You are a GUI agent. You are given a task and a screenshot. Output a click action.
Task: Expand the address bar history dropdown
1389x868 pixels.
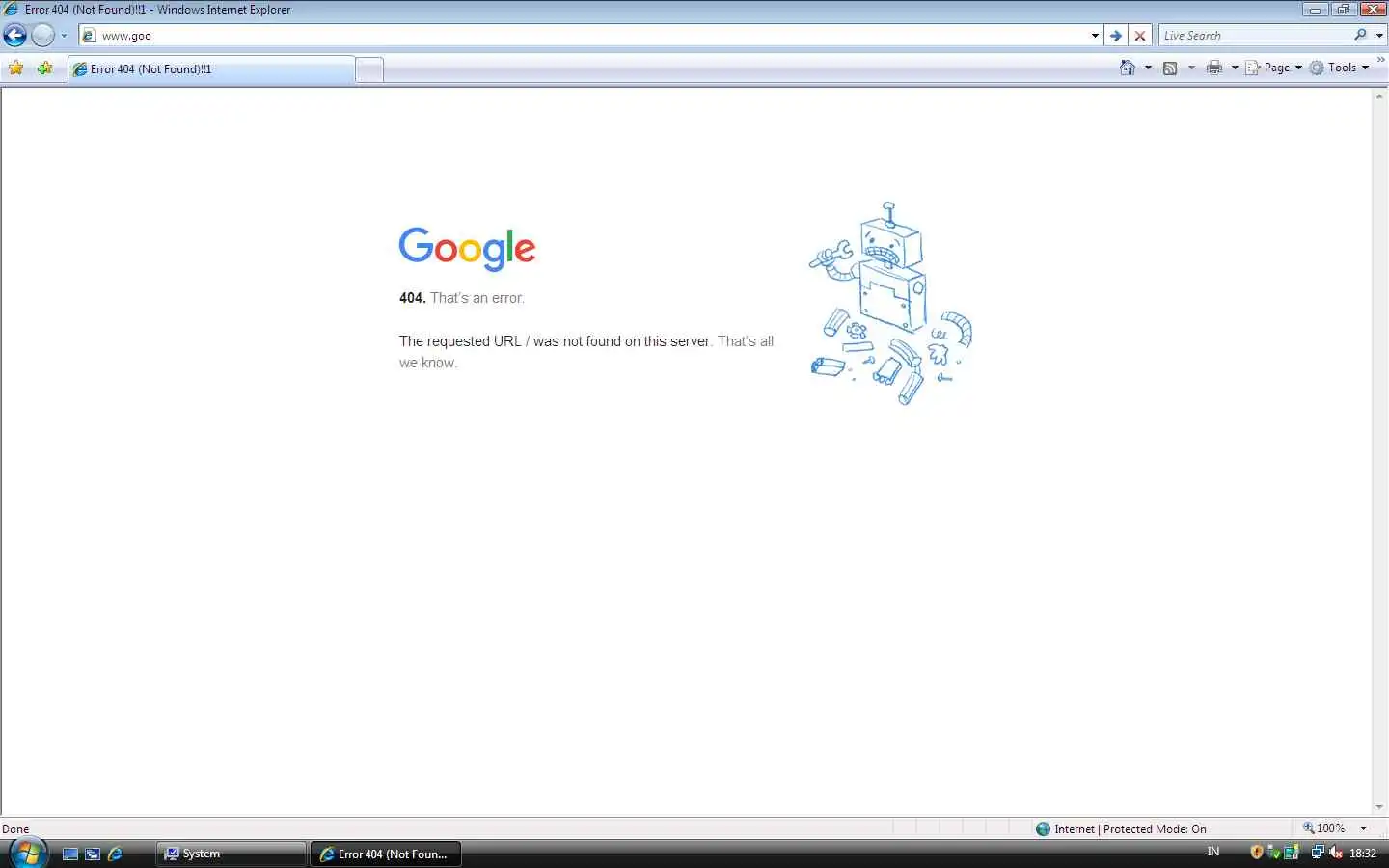1095,36
